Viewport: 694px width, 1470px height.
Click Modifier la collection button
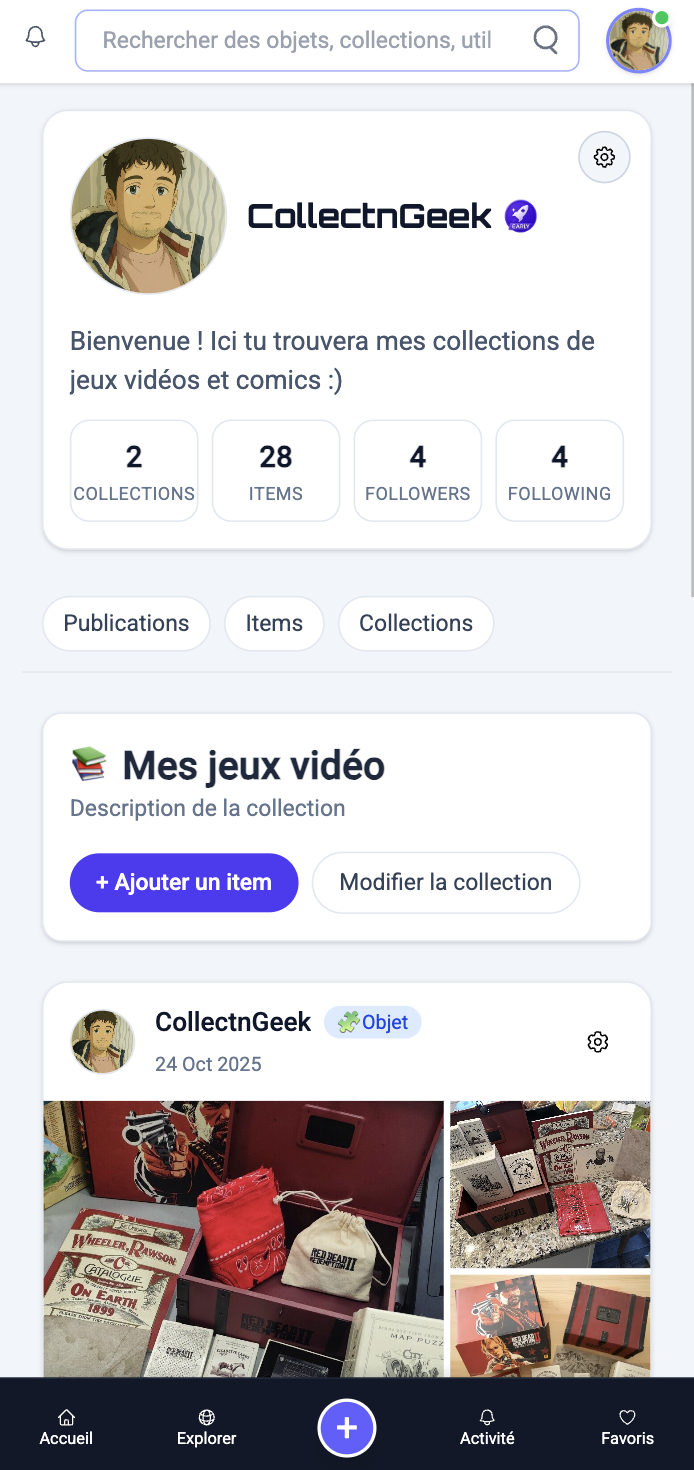[446, 882]
